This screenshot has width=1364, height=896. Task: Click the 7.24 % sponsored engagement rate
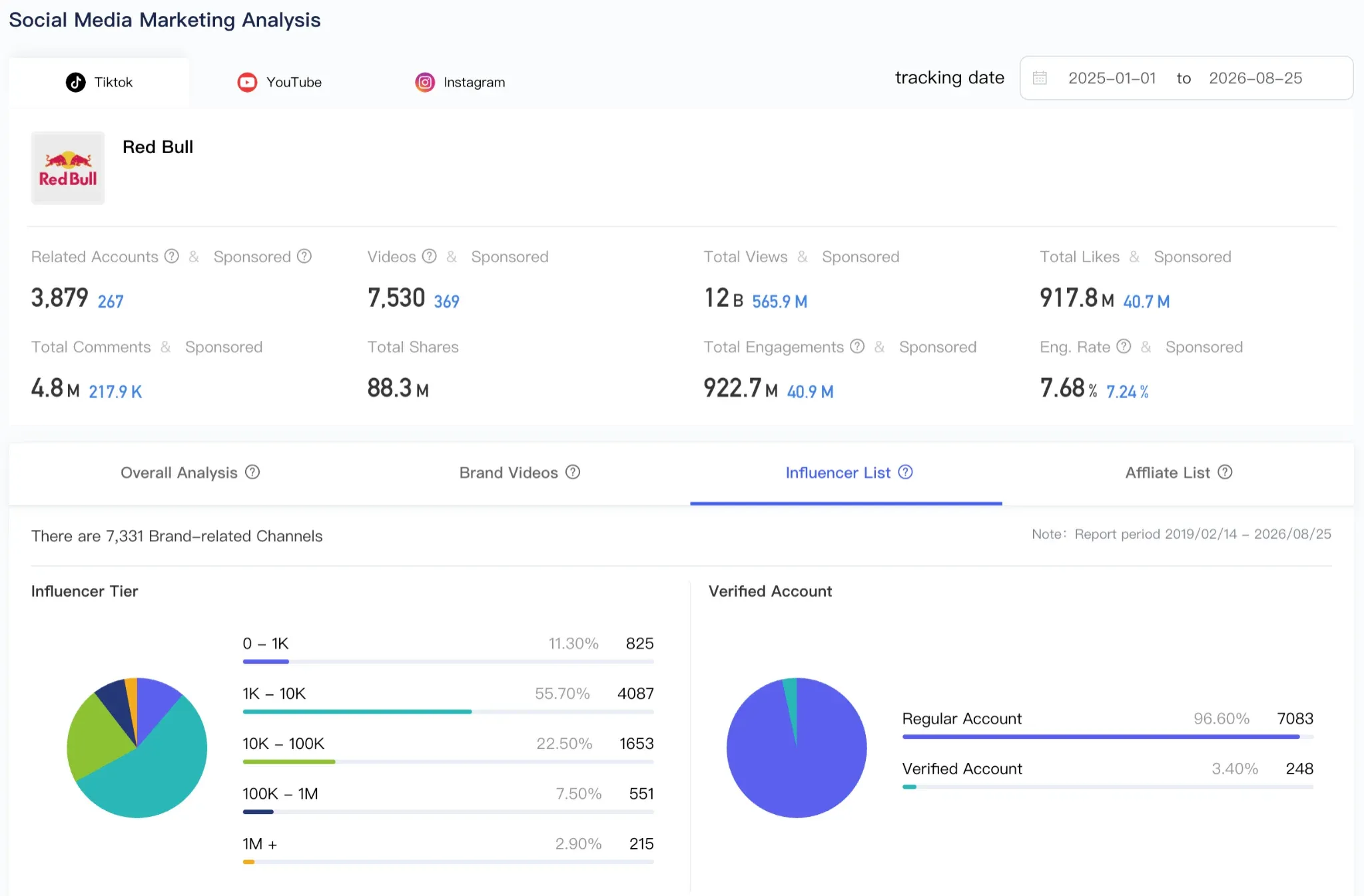pyautogui.click(x=1128, y=391)
